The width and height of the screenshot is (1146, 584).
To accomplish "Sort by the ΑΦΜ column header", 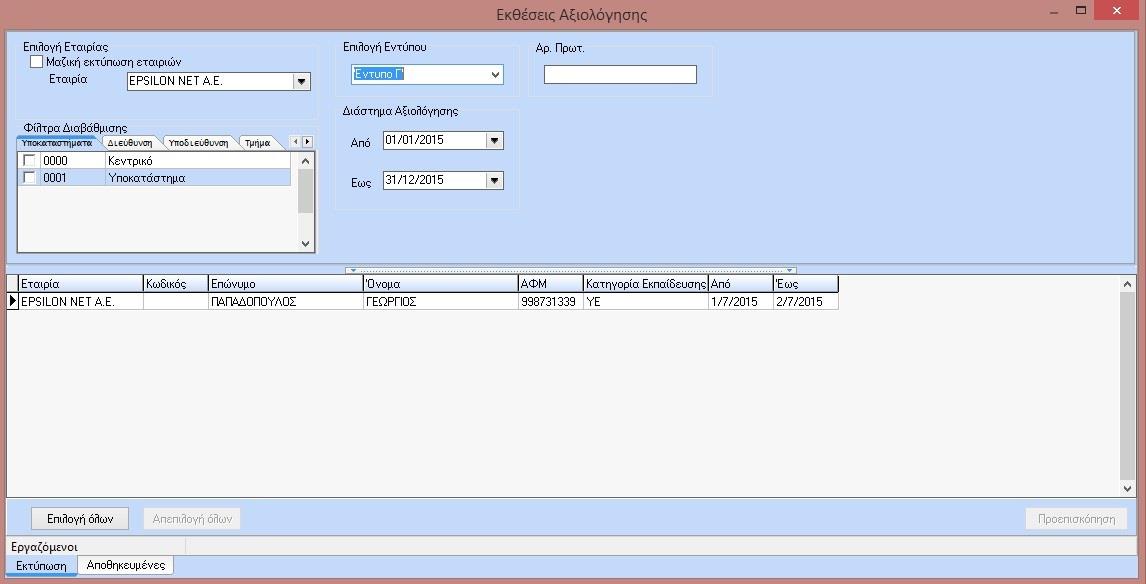I will point(550,284).
